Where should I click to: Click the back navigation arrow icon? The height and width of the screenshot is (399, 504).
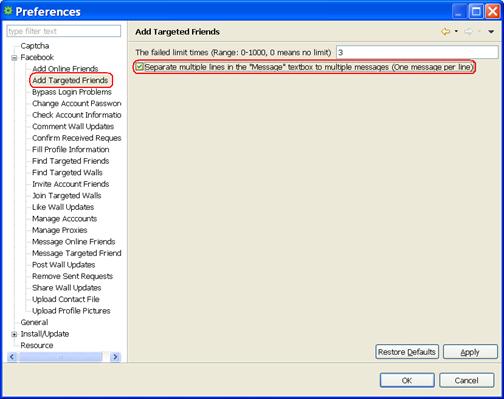(x=445, y=32)
